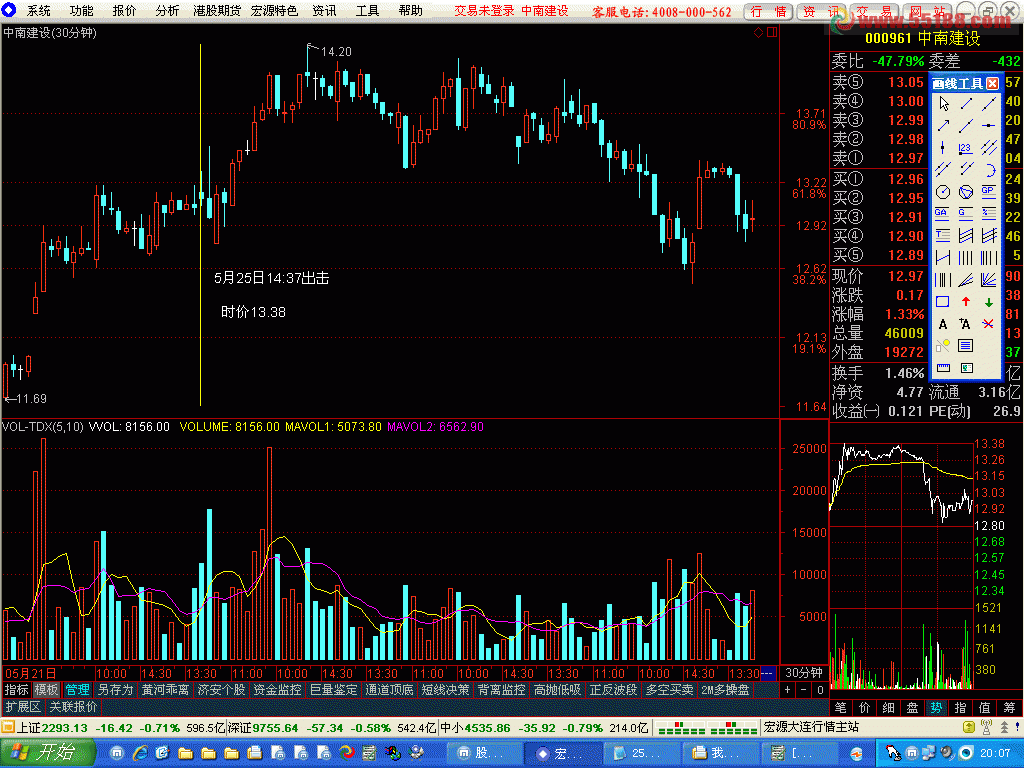
Task: Choose the 123 price label tool
Action: point(965,148)
